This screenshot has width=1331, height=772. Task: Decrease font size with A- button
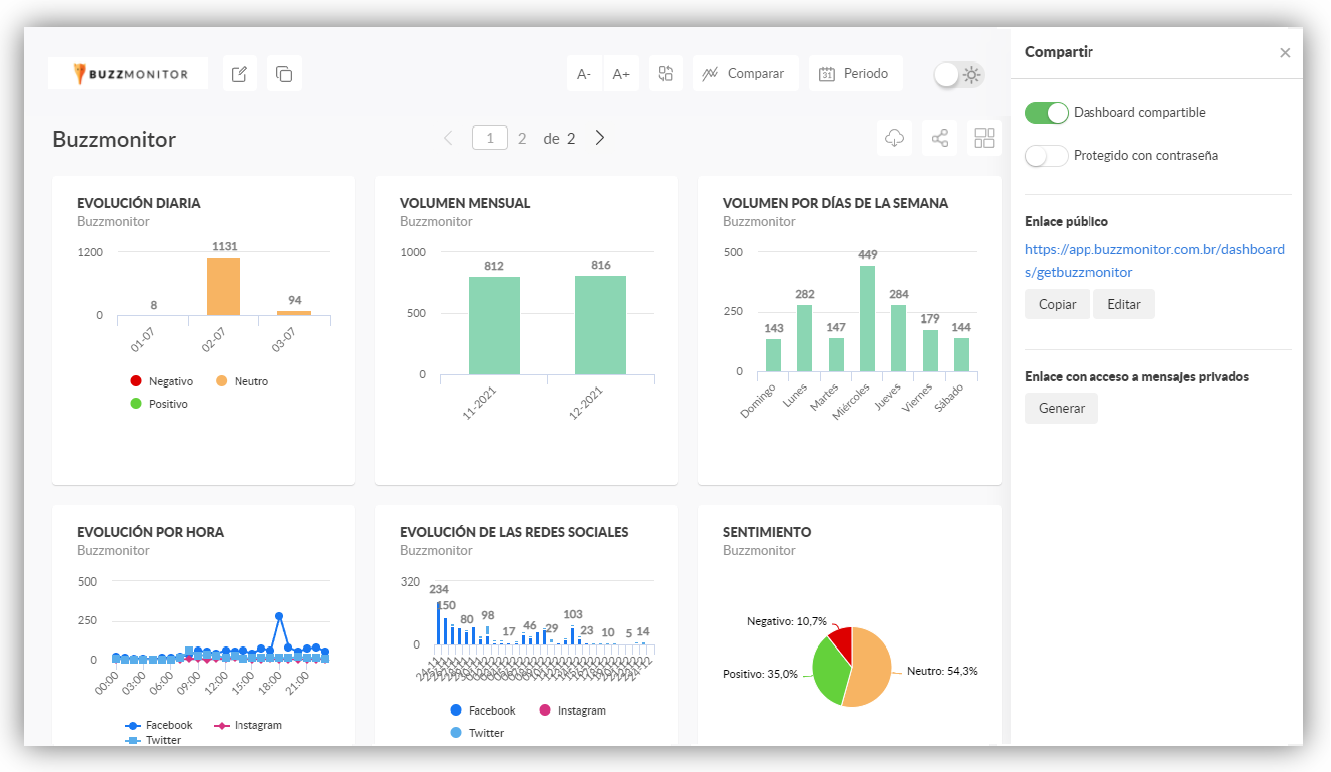coord(584,74)
